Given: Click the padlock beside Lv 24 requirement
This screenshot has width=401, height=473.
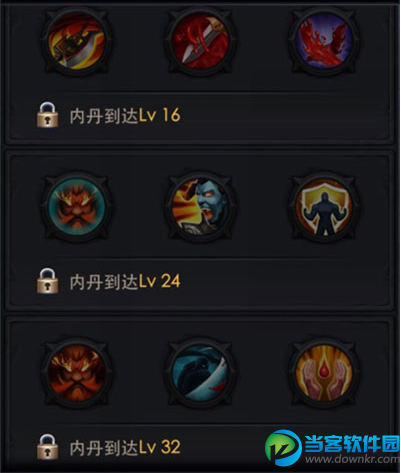Looking at the screenshot, I should [x=47, y=281].
